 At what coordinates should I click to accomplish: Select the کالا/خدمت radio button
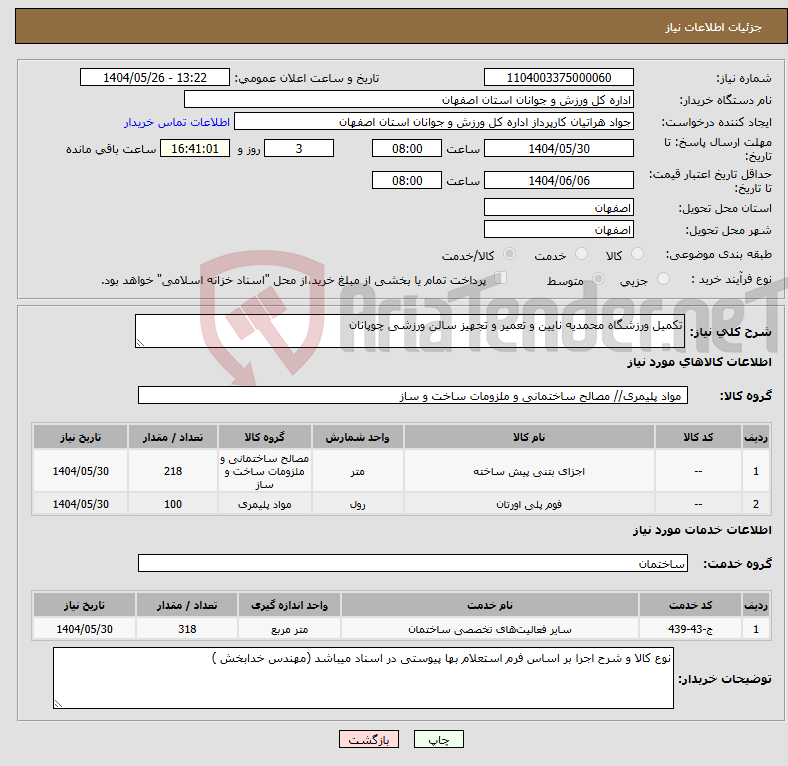coord(509,254)
